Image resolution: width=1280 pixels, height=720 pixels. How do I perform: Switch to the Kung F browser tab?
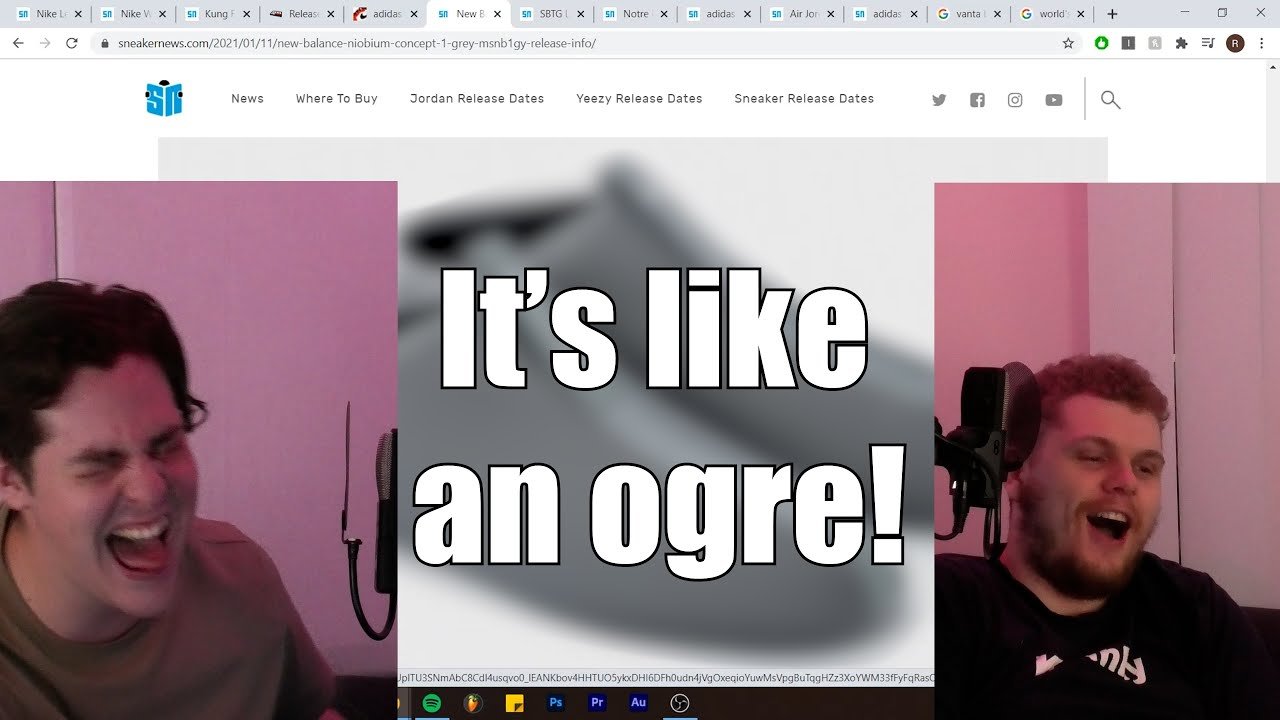215,14
